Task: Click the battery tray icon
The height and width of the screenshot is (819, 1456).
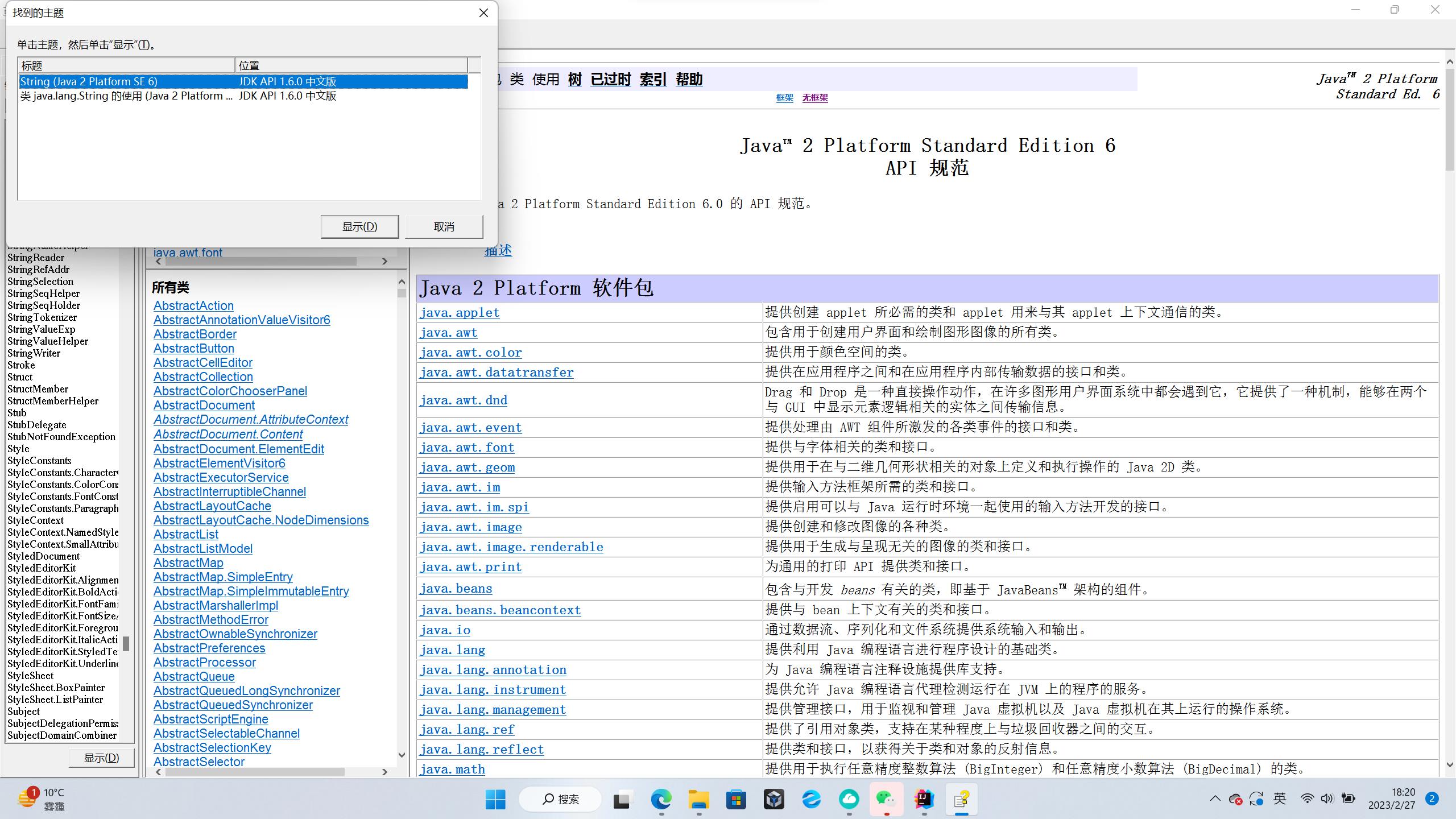Action: (x=1348, y=799)
